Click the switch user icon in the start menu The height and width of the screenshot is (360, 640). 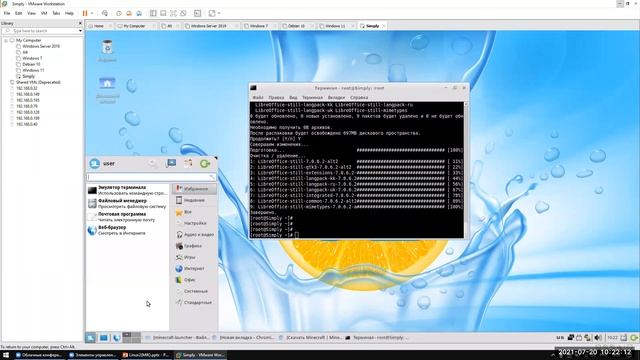pyautogui.click(x=188, y=164)
